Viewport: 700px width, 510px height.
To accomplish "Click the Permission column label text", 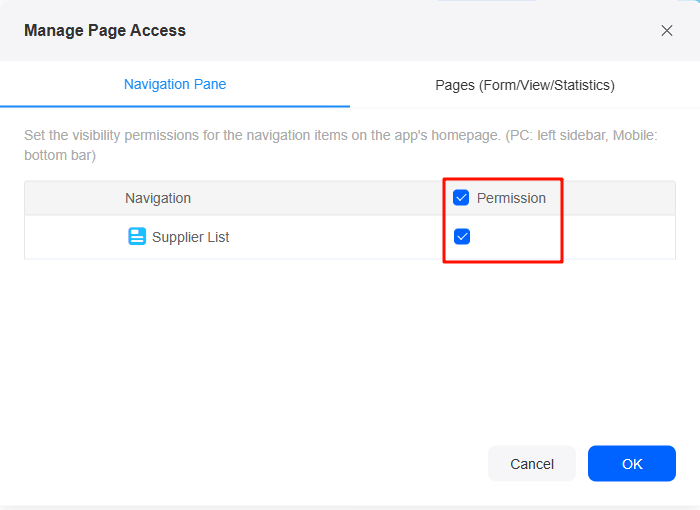I will [511, 198].
